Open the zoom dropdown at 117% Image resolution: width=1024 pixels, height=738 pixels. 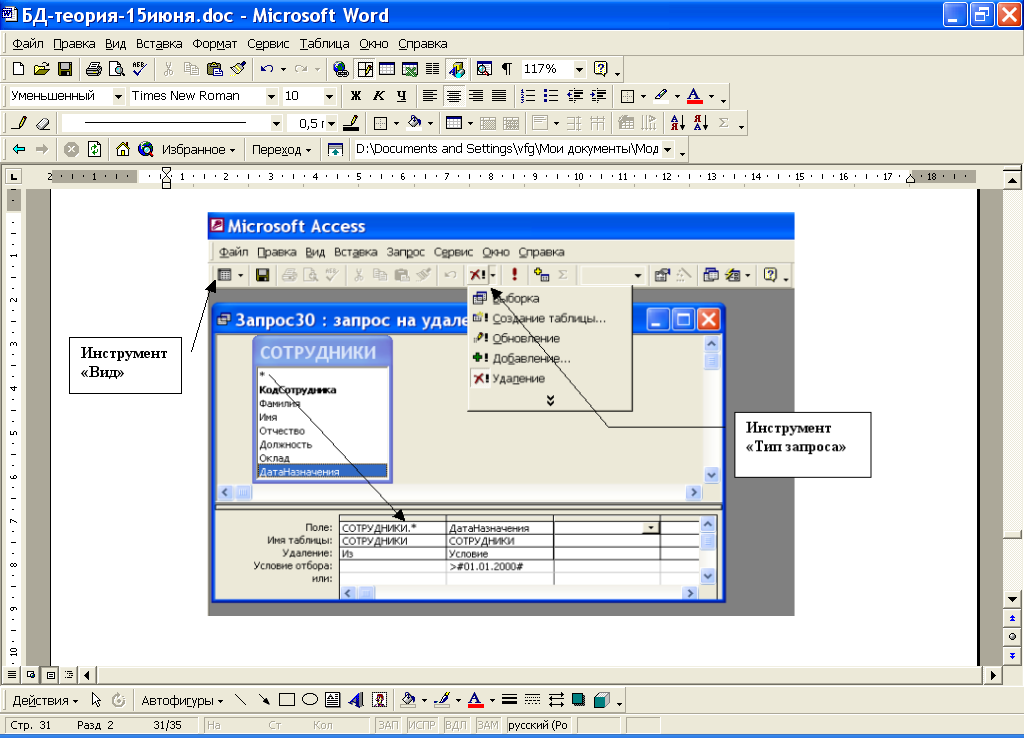pos(579,69)
